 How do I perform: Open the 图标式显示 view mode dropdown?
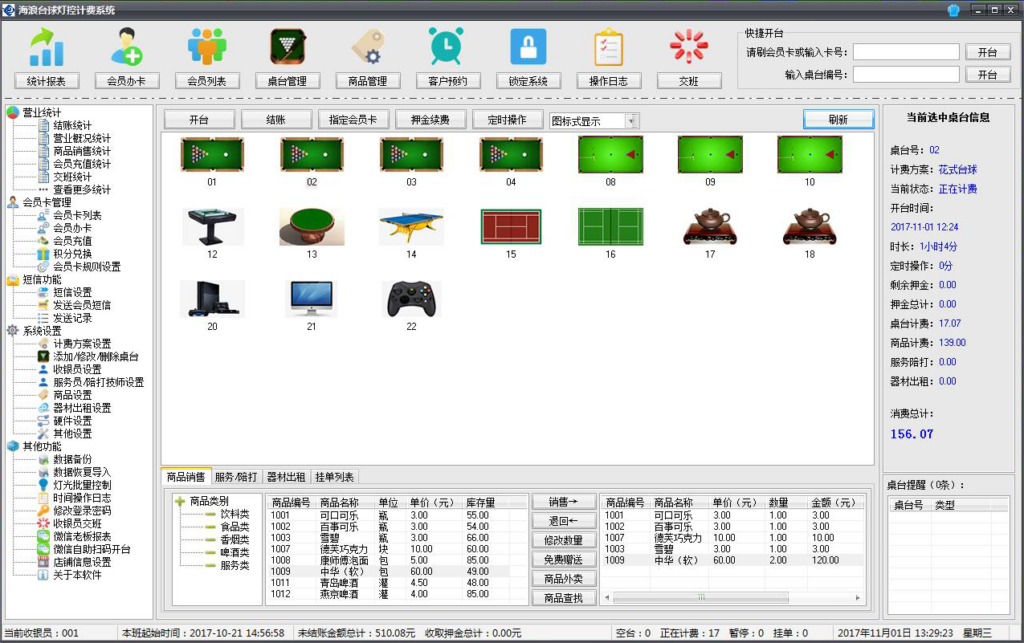pos(631,121)
